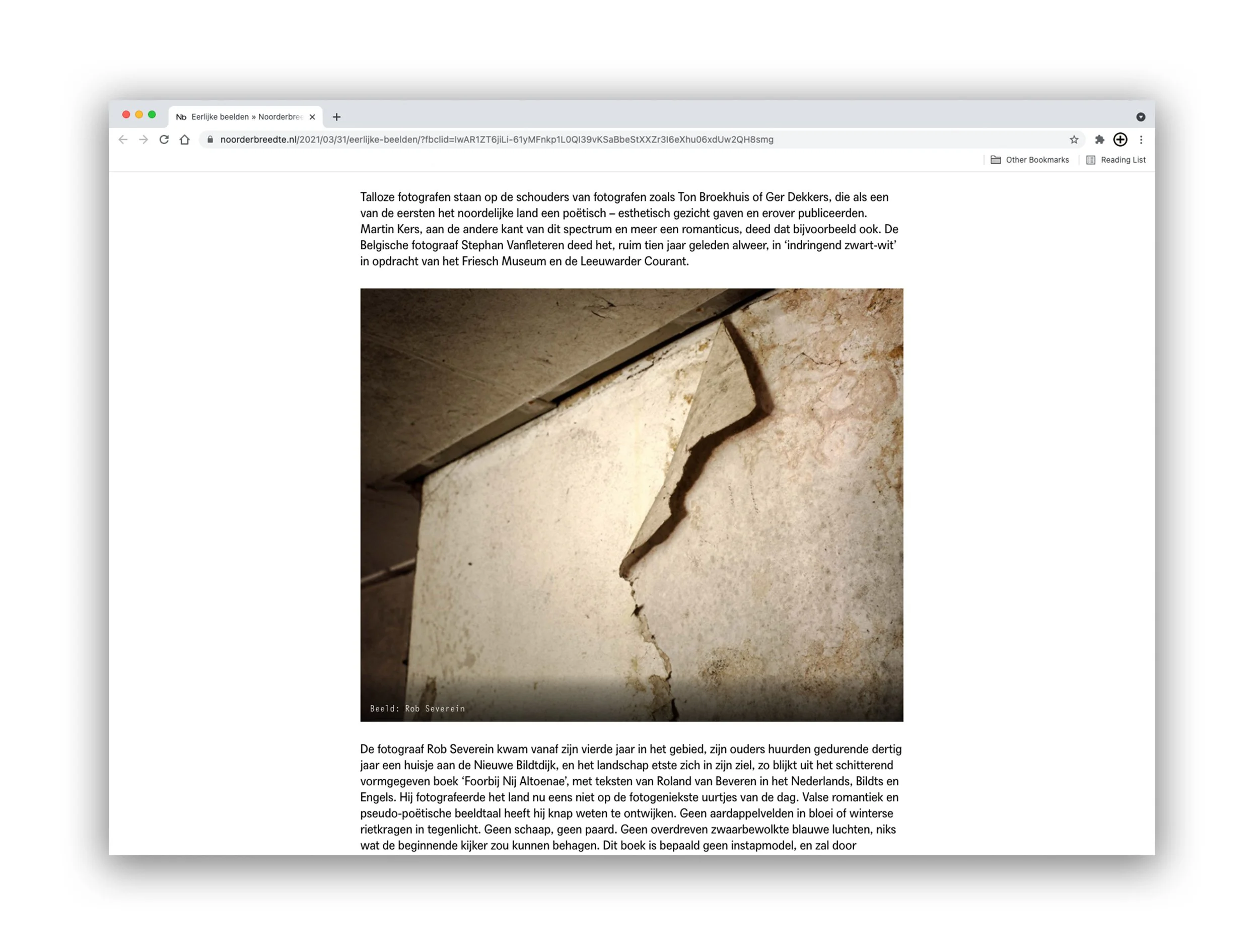Open the home page button

point(184,140)
